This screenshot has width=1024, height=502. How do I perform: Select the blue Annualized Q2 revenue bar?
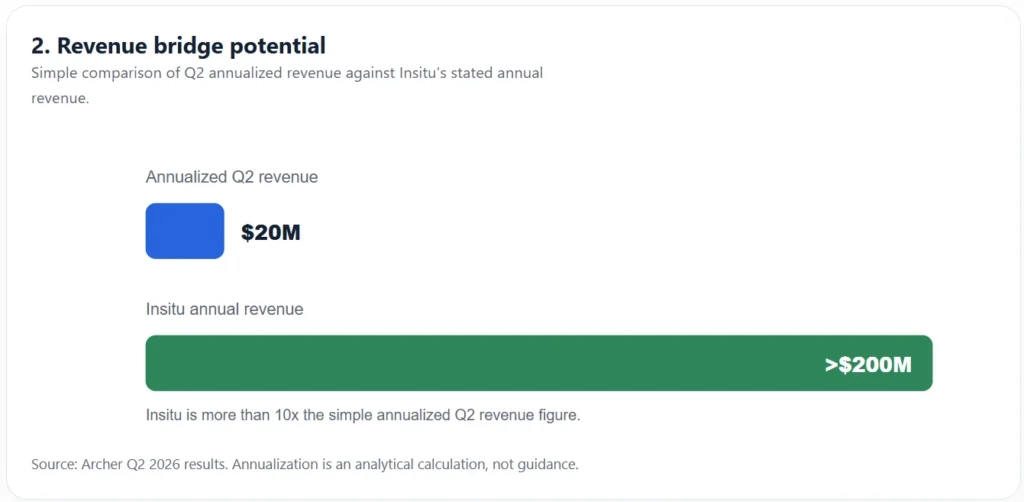pyautogui.click(x=185, y=231)
